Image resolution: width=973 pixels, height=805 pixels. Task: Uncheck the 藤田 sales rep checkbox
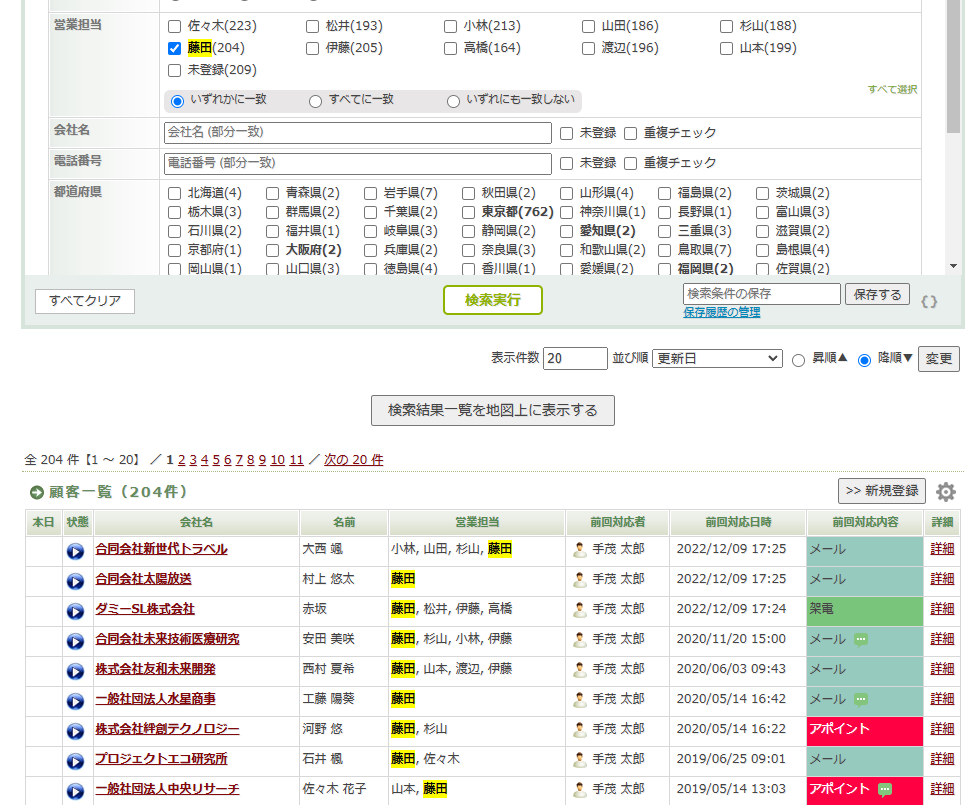click(175, 48)
